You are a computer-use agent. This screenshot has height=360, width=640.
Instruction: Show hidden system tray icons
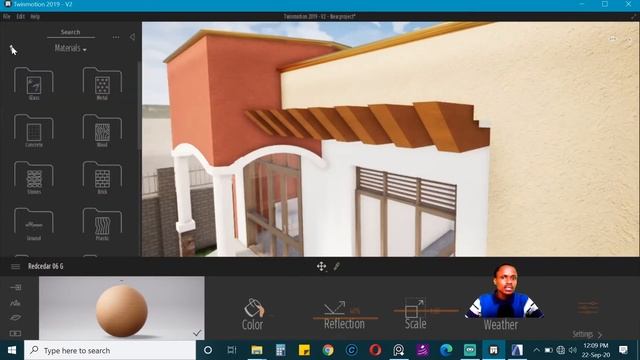click(536, 350)
